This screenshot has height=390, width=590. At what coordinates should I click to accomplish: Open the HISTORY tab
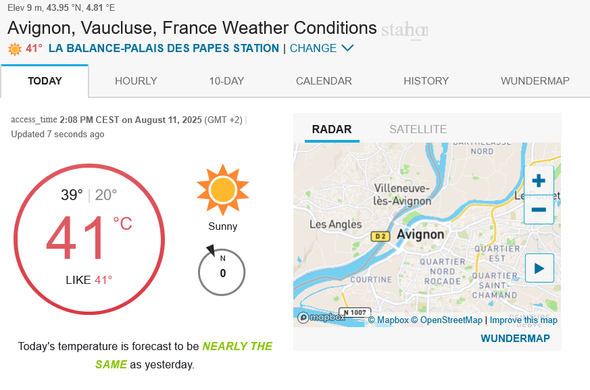tap(426, 81)
